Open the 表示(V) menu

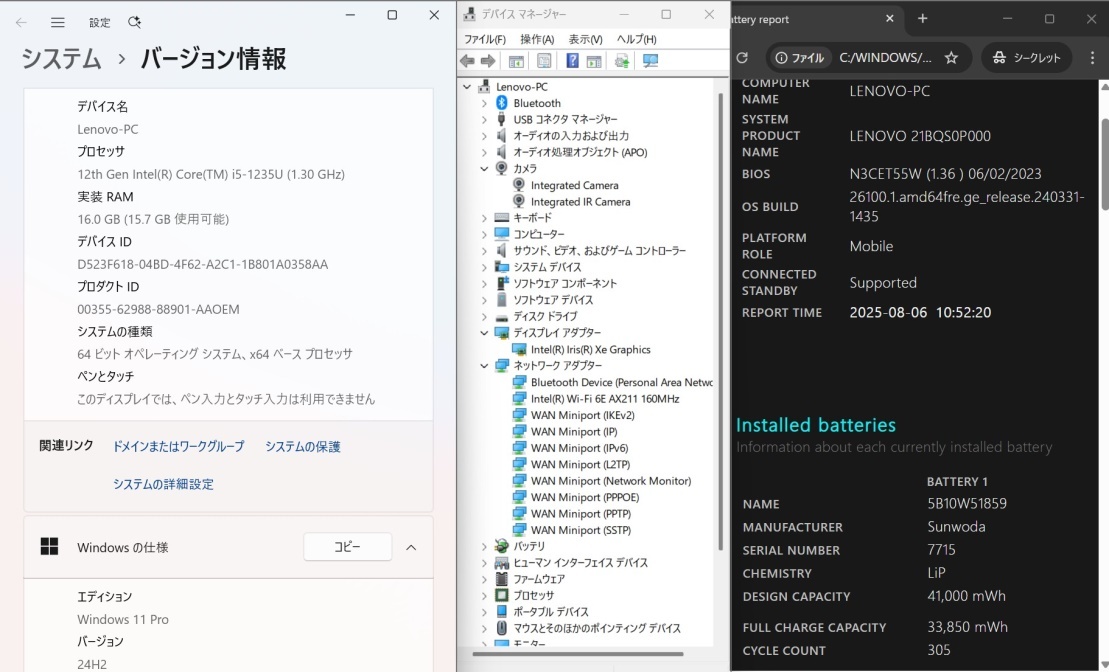(586, 40)
